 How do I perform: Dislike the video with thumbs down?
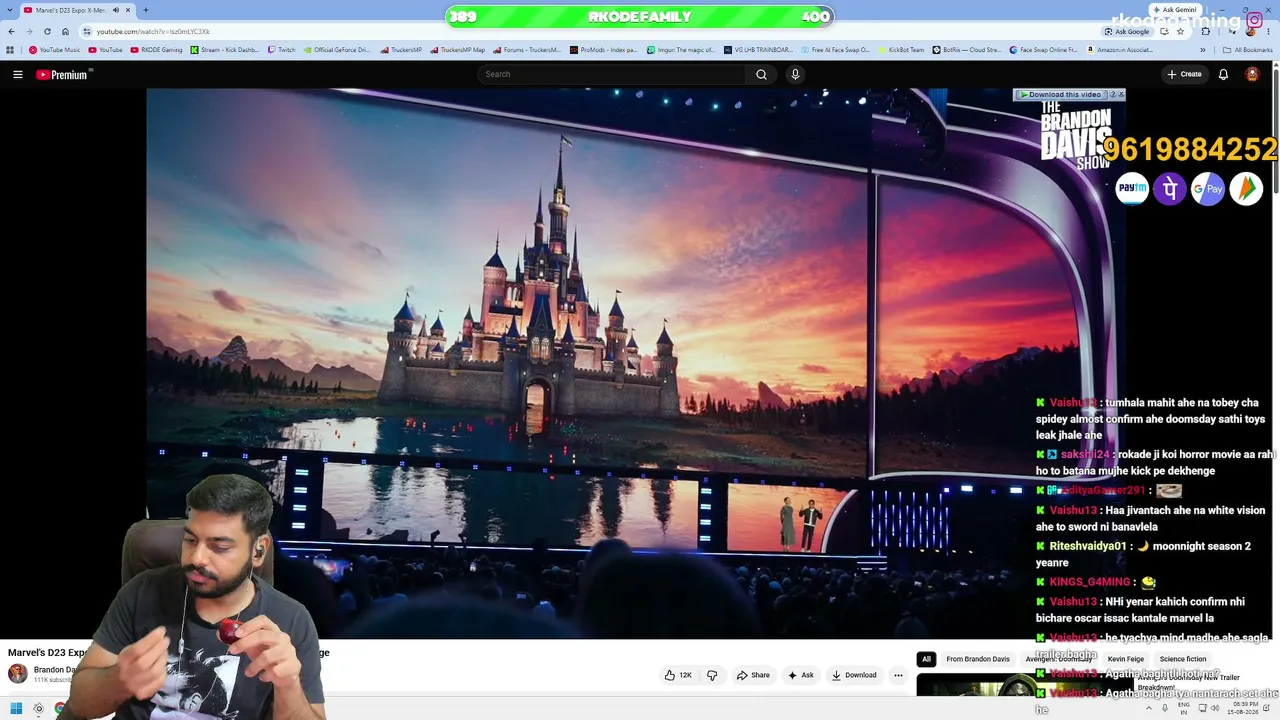click(x=712, y=675)
